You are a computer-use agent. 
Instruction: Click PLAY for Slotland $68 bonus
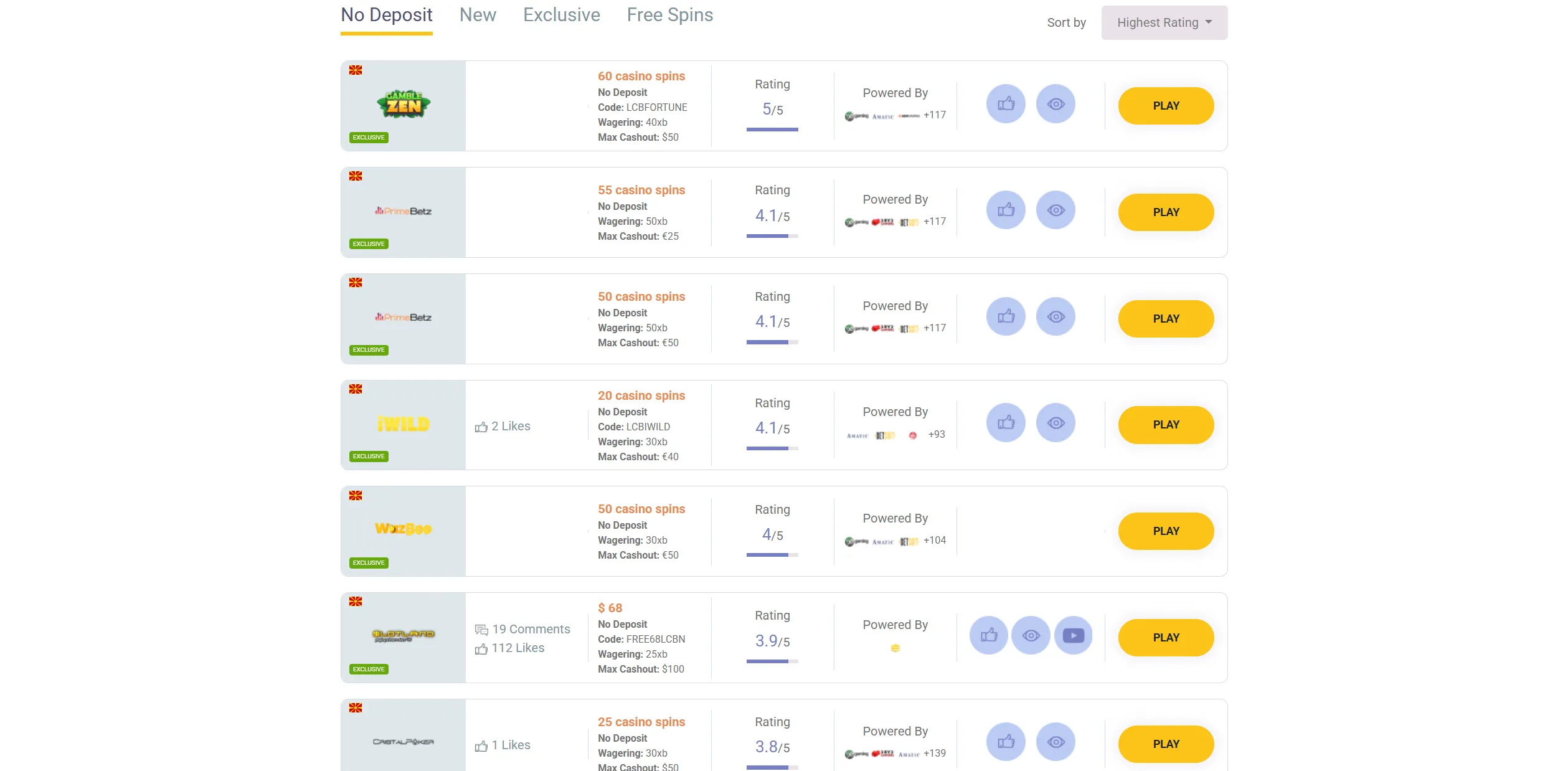tap(1166, 638)
